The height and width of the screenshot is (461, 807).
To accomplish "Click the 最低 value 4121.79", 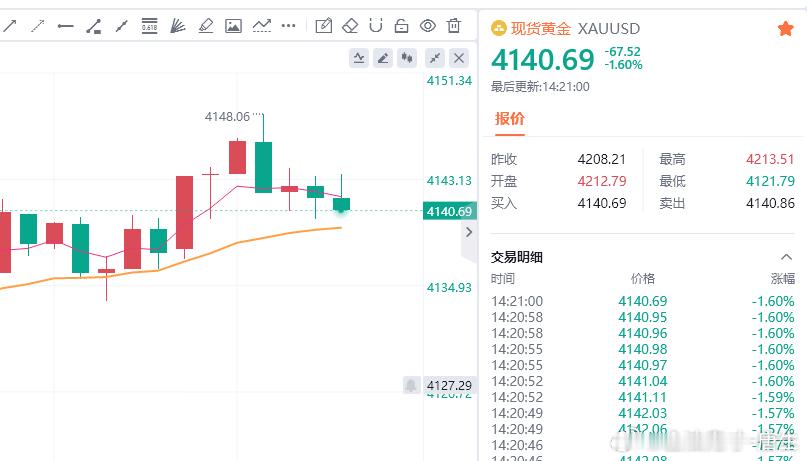I will pos(770,181).
